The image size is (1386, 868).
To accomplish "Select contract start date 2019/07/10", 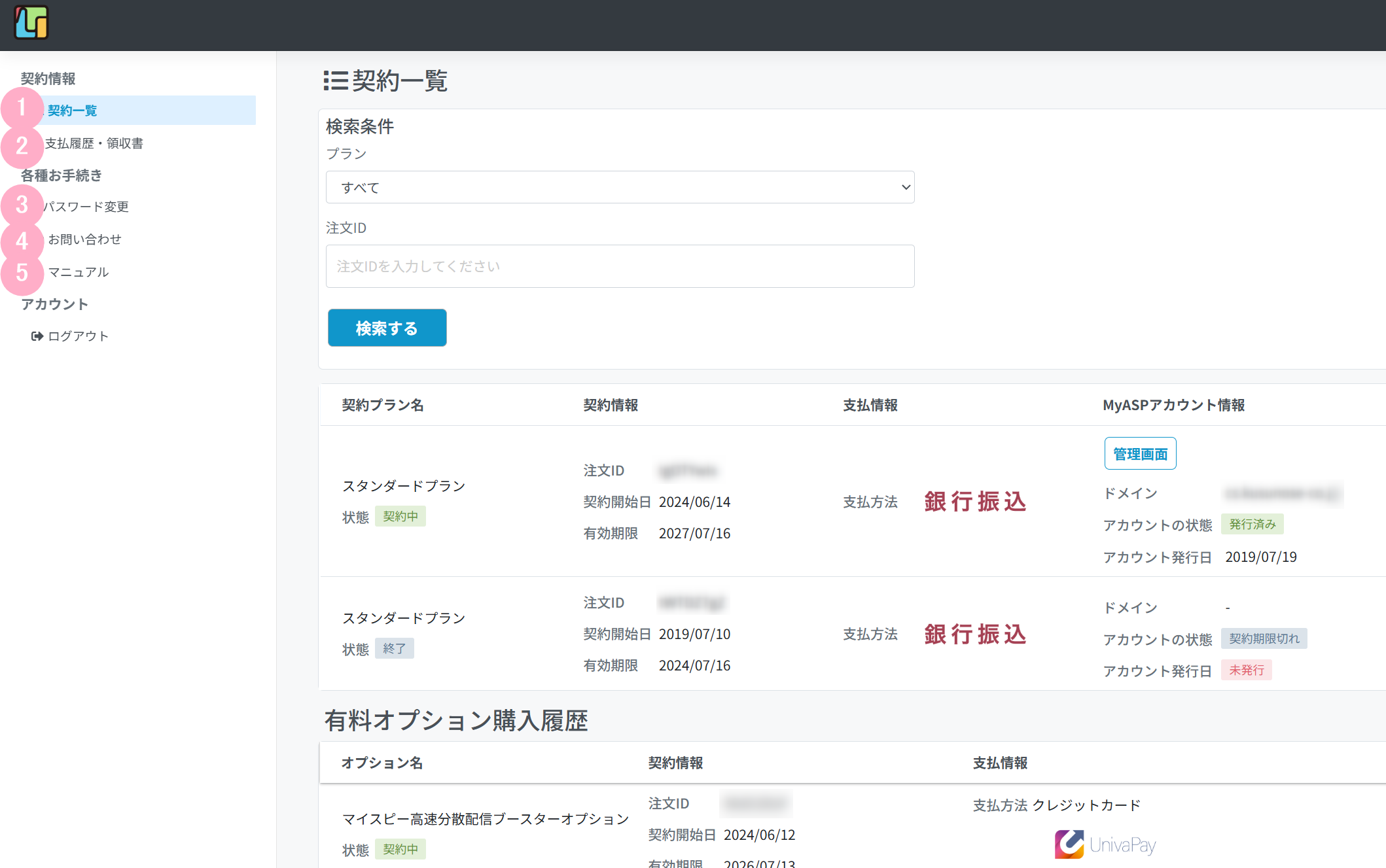I will point(694,634).
